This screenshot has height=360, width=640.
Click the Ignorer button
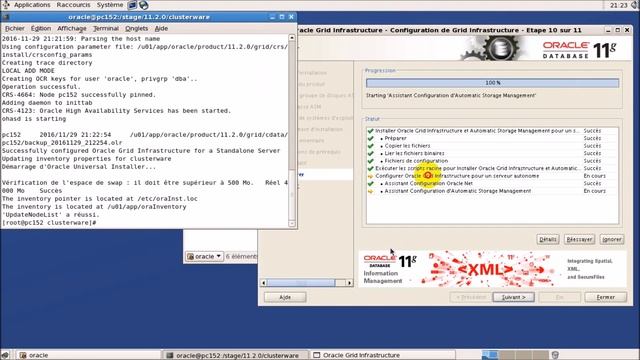[612, 240]
